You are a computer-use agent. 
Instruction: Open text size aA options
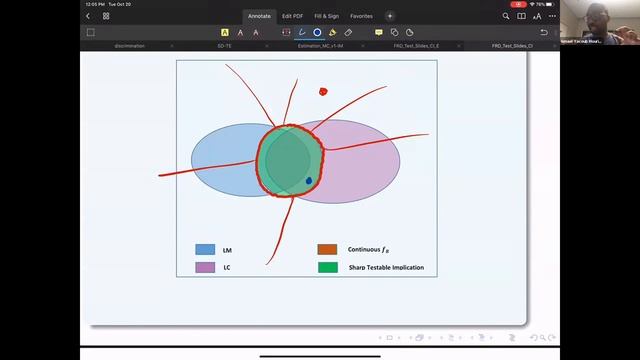537,16
